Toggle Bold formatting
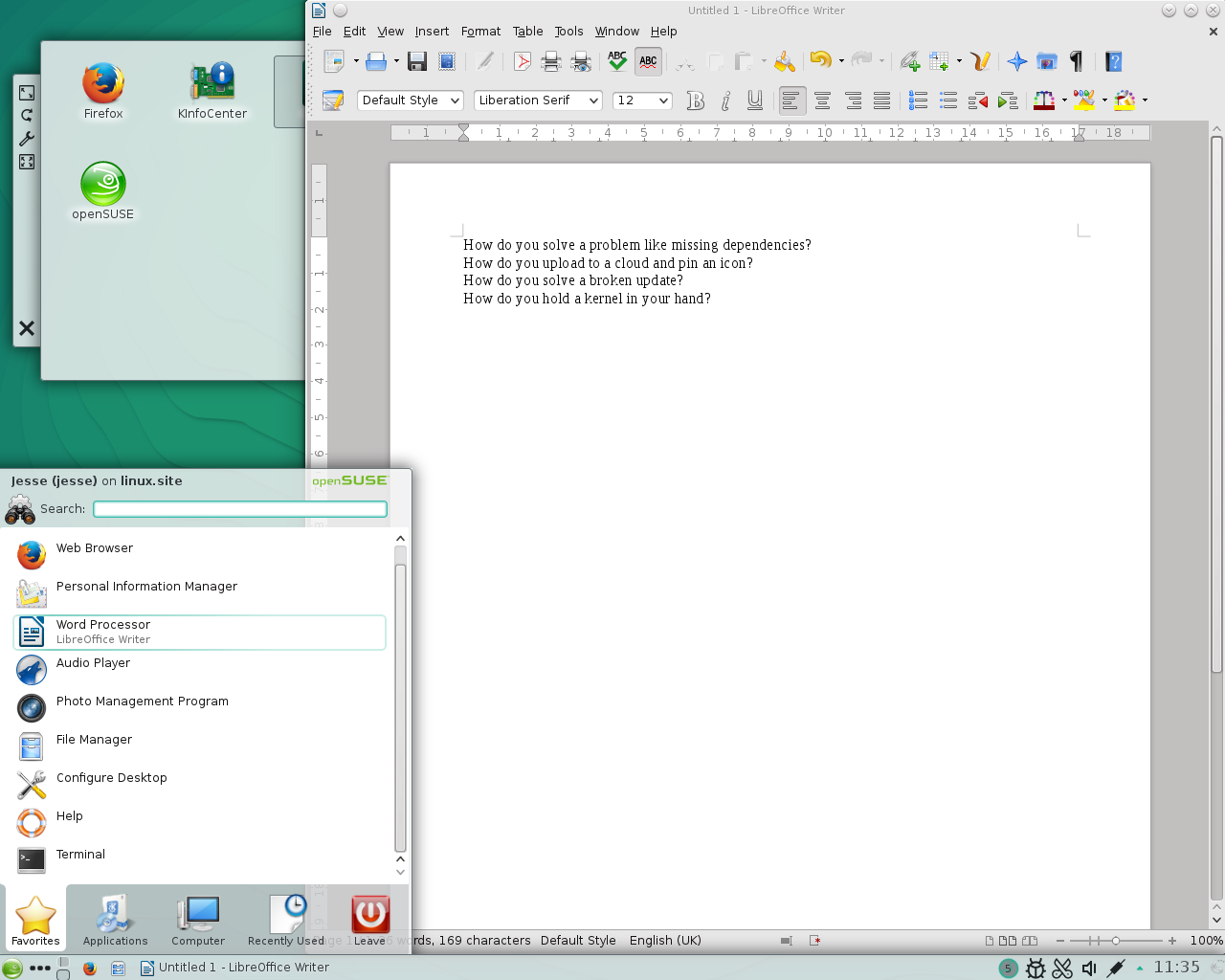The height and width of the screenshot is (980, 1225). (696, 100)
